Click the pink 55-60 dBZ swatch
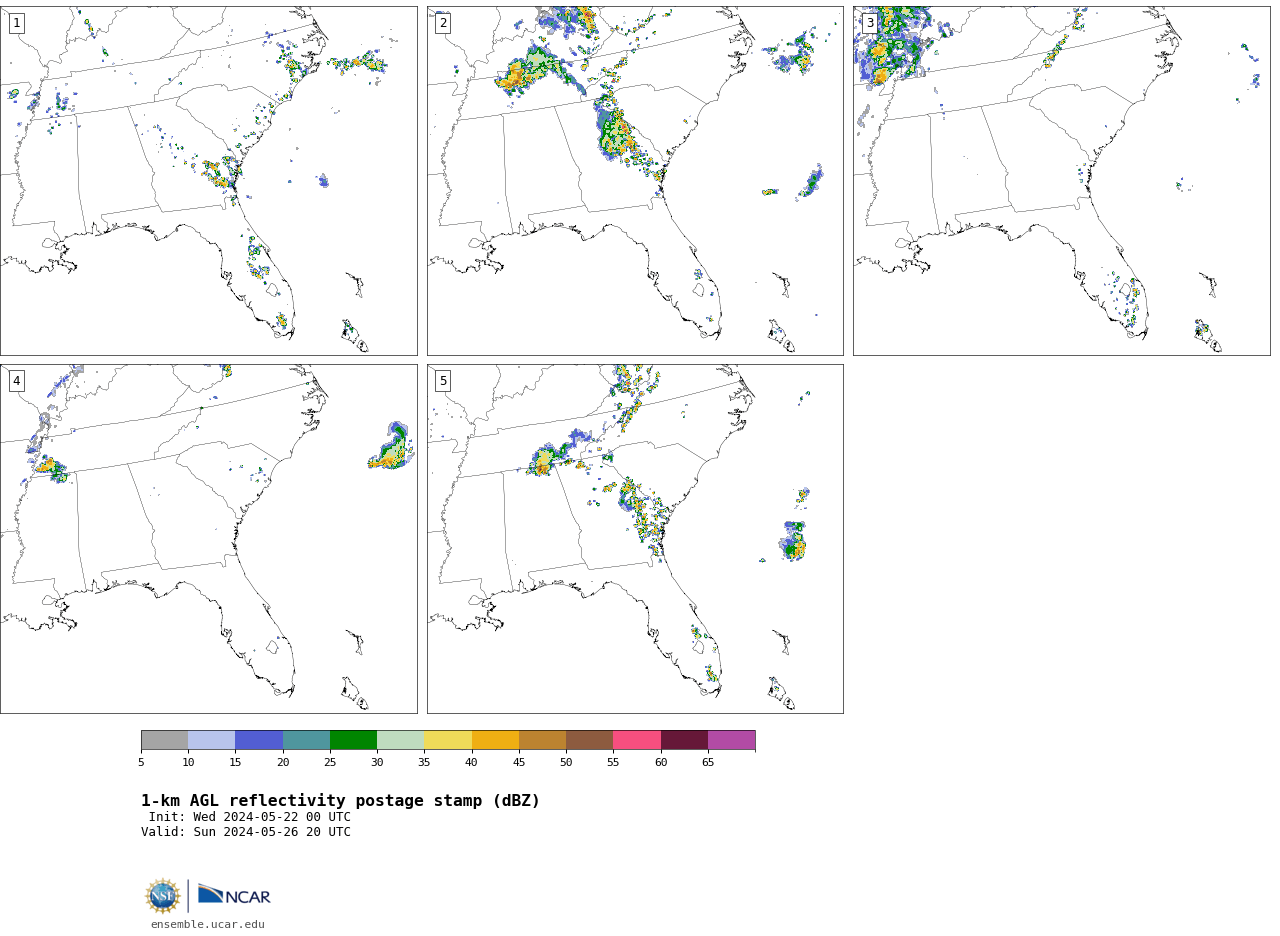Image resolution: width=1280 pixels, height=936 pixels. pyautogui.click(x=637, y=740)
